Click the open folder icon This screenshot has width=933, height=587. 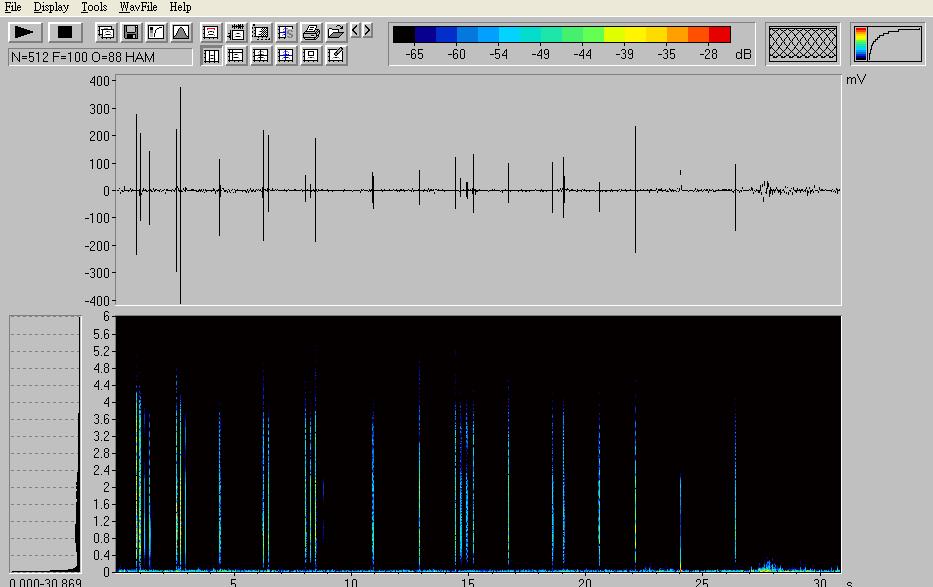336,33
